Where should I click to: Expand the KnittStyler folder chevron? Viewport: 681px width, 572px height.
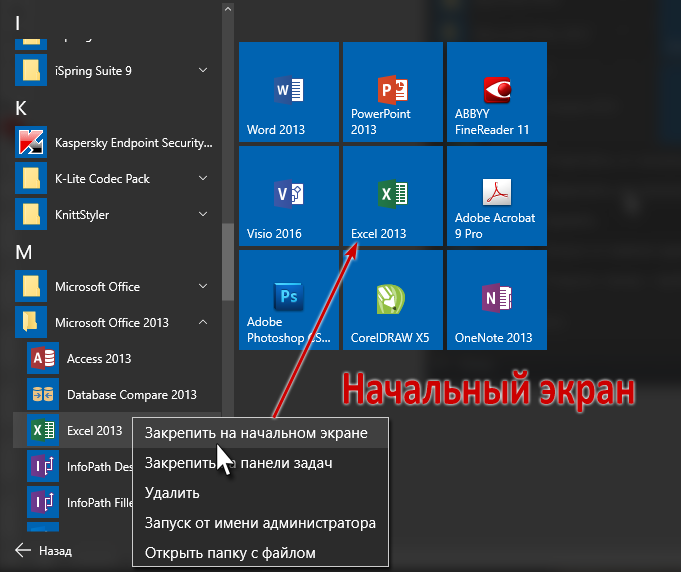click(x=203, y=214)
